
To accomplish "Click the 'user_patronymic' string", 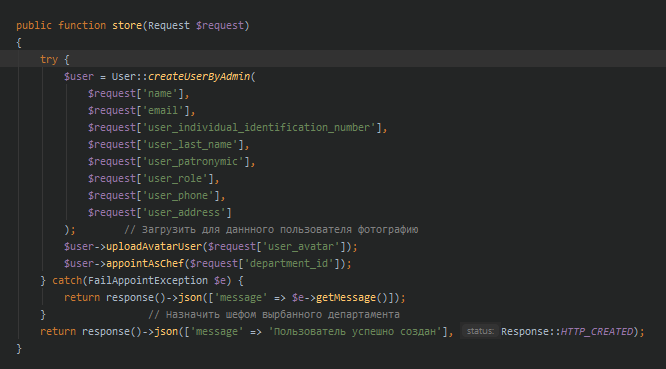I will coord(193,161).
